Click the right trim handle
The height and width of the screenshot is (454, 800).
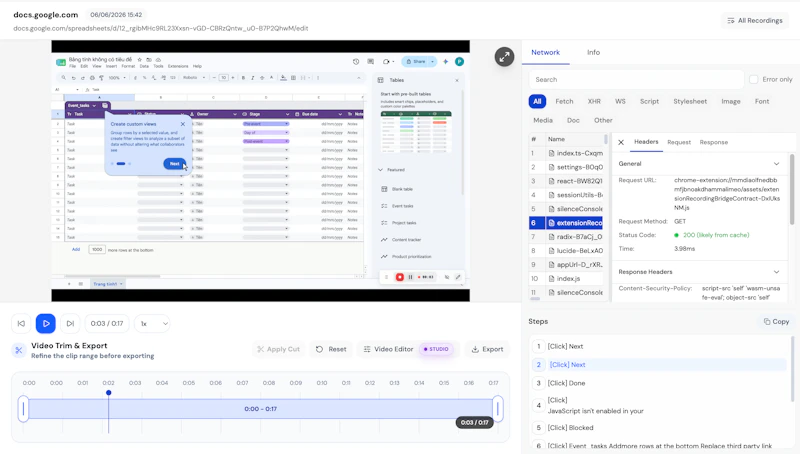point(498,409)
